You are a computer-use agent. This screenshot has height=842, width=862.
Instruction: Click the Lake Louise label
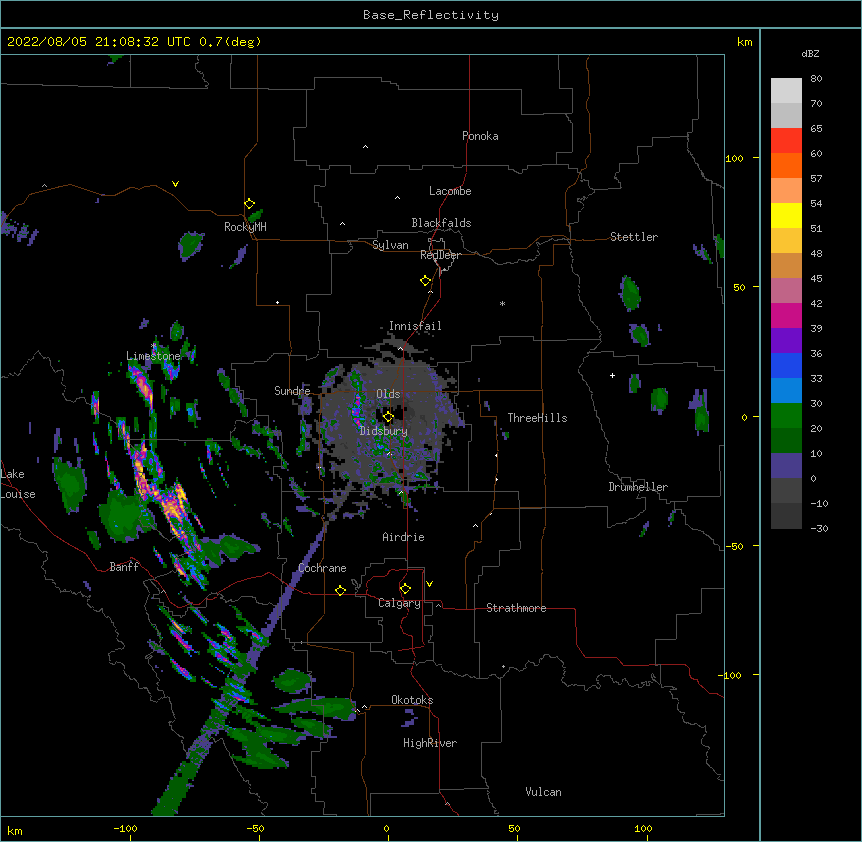18,484
